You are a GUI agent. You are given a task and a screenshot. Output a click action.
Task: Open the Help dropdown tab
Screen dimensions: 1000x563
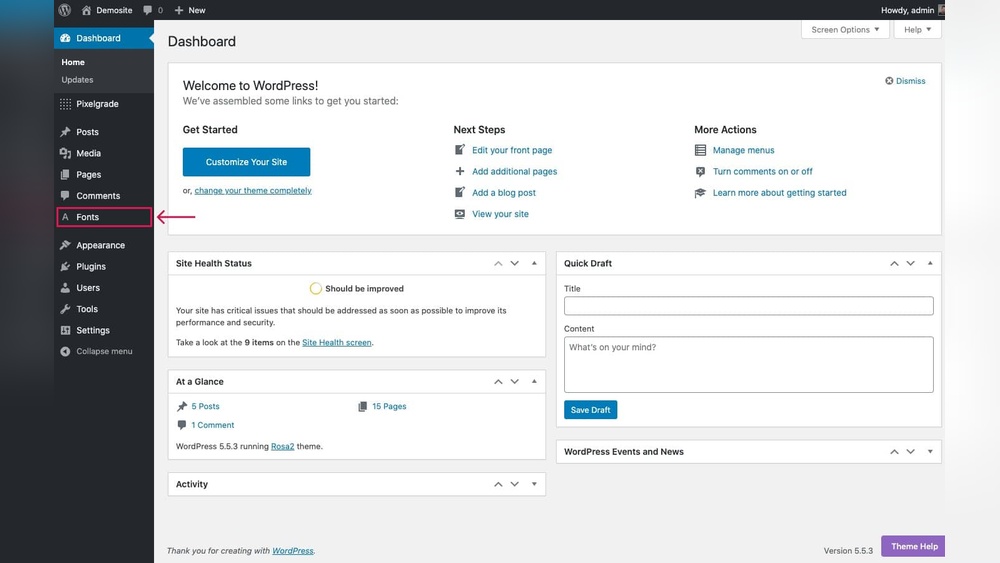coord(917,29)
